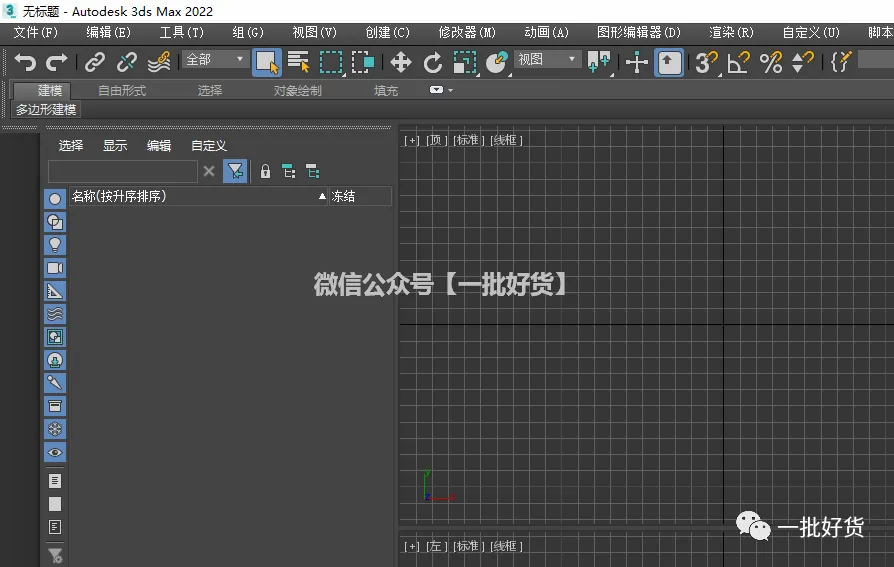
Task: Open the 修改器(M) menu
Action: coord(467,33)
